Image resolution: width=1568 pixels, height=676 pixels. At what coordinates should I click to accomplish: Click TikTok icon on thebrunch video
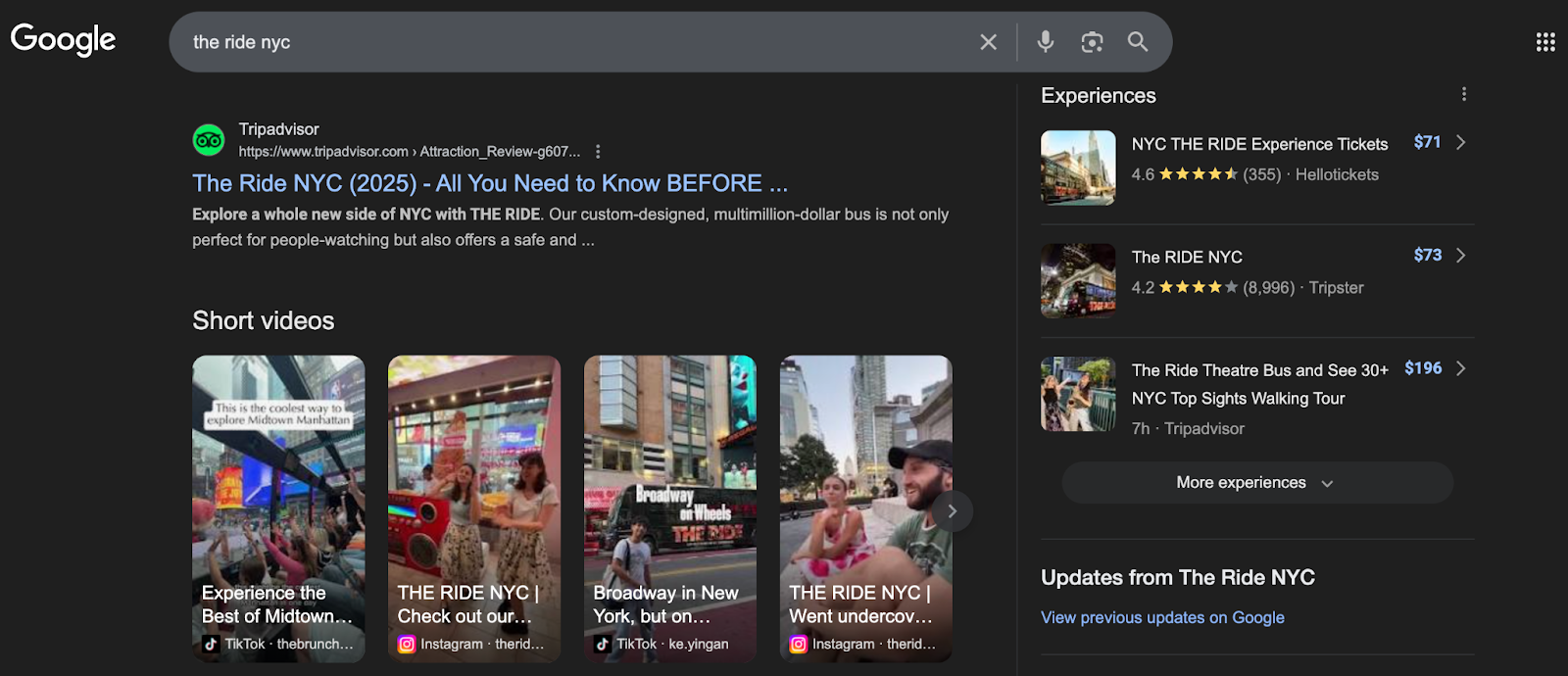(211, 644)
